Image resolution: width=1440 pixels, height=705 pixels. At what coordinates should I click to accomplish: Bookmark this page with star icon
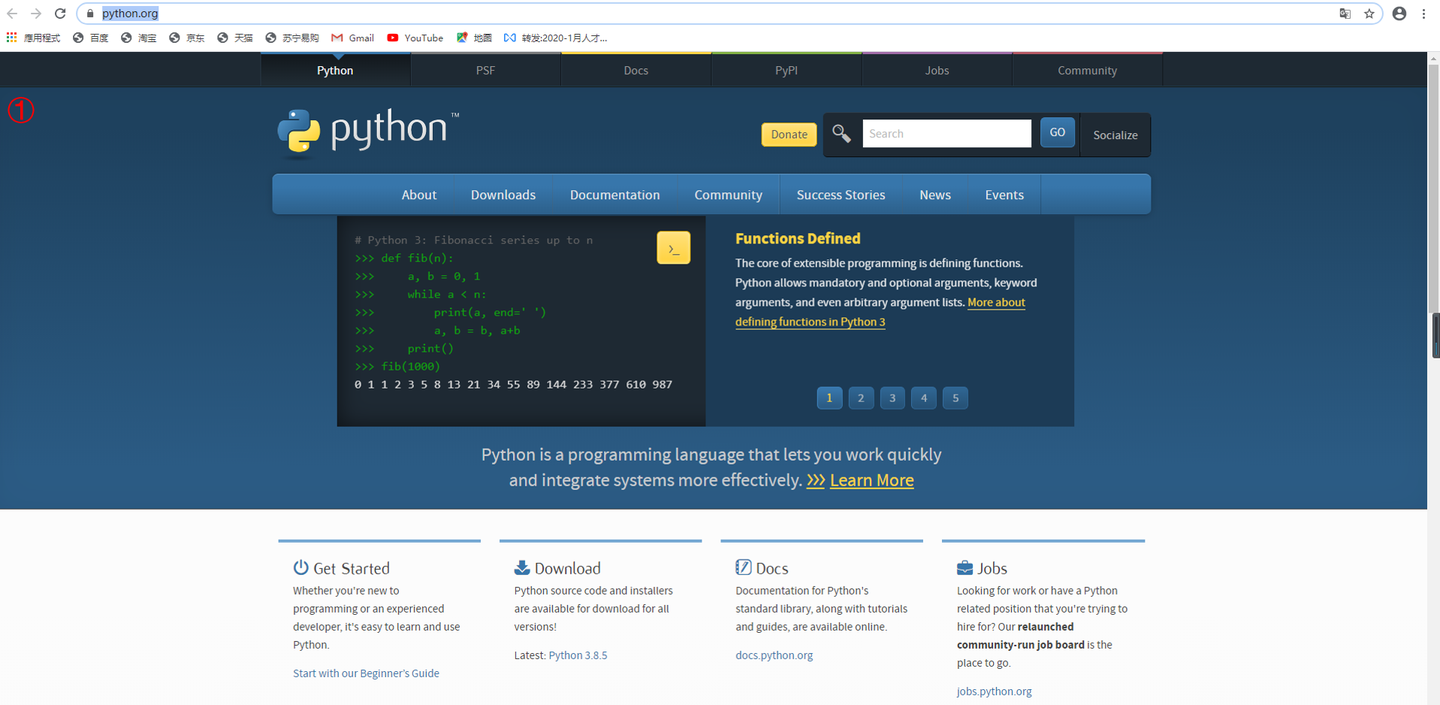coord(1369,14)
